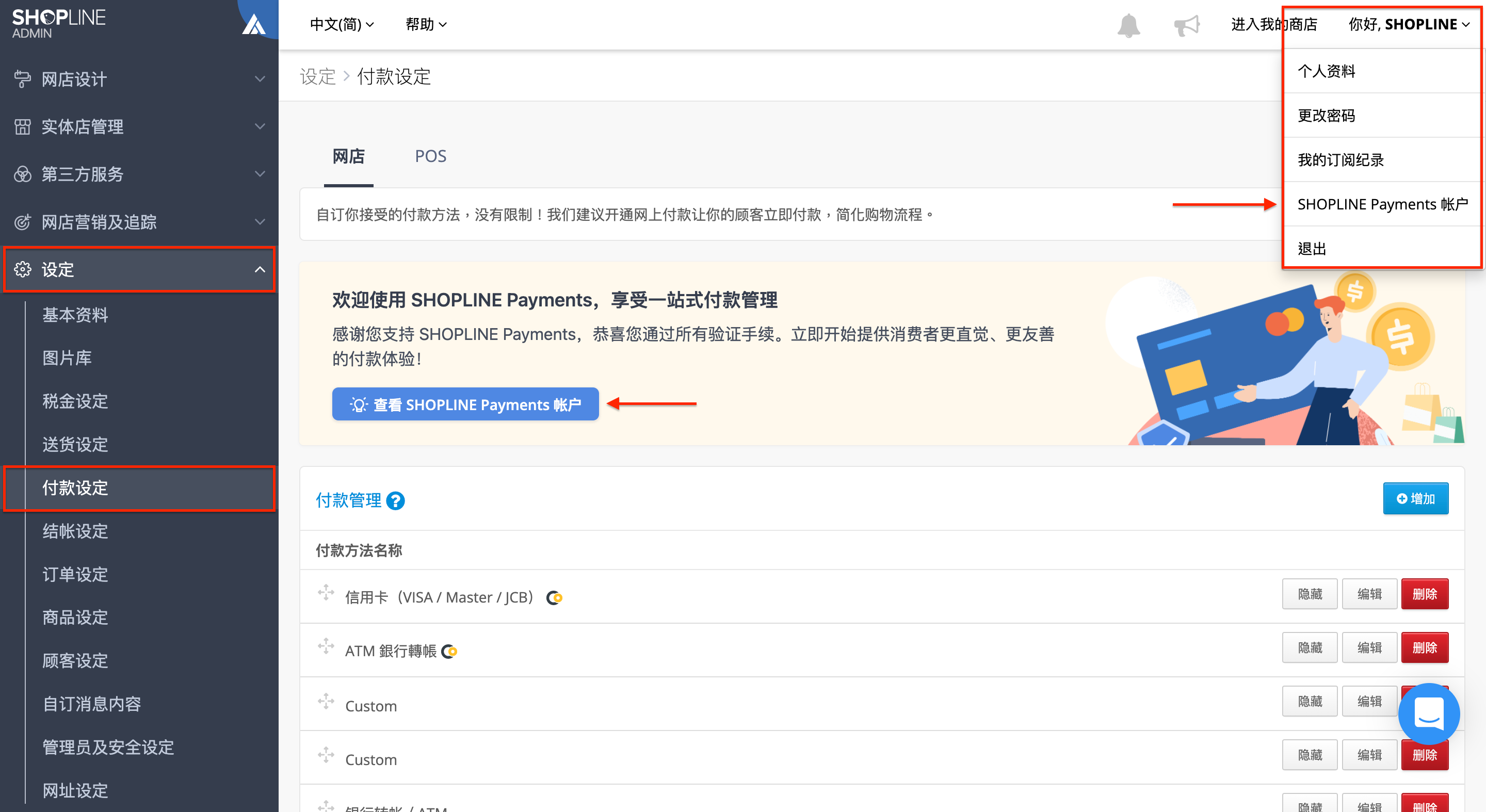Toggle the 你好, SHOPLINE account dropdown
1486x812 pixels.
1409,25
